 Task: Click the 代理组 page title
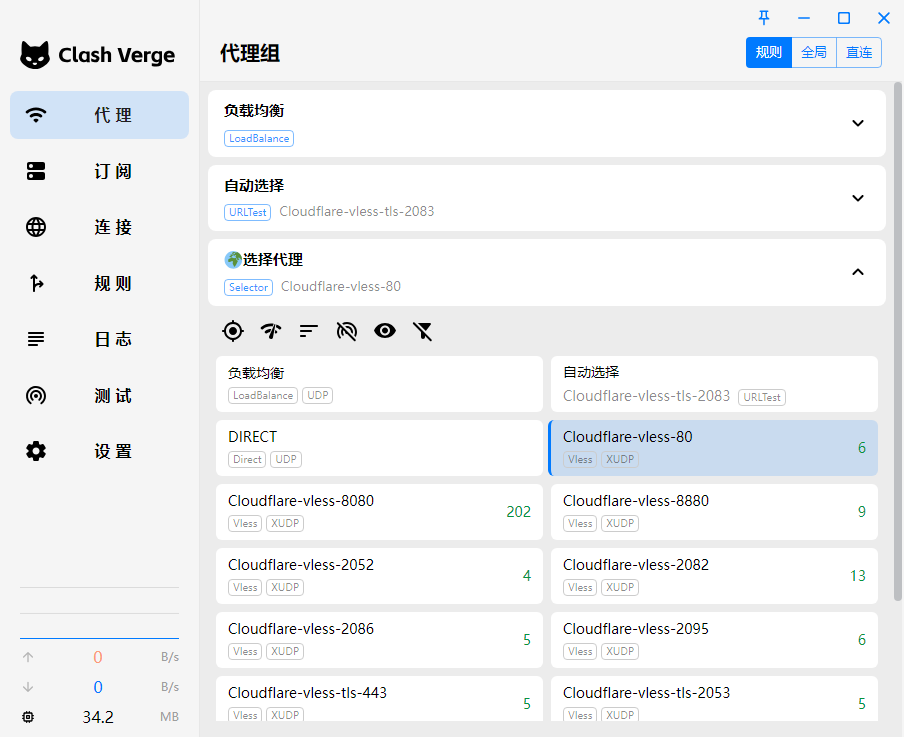(x=250, y=53)
